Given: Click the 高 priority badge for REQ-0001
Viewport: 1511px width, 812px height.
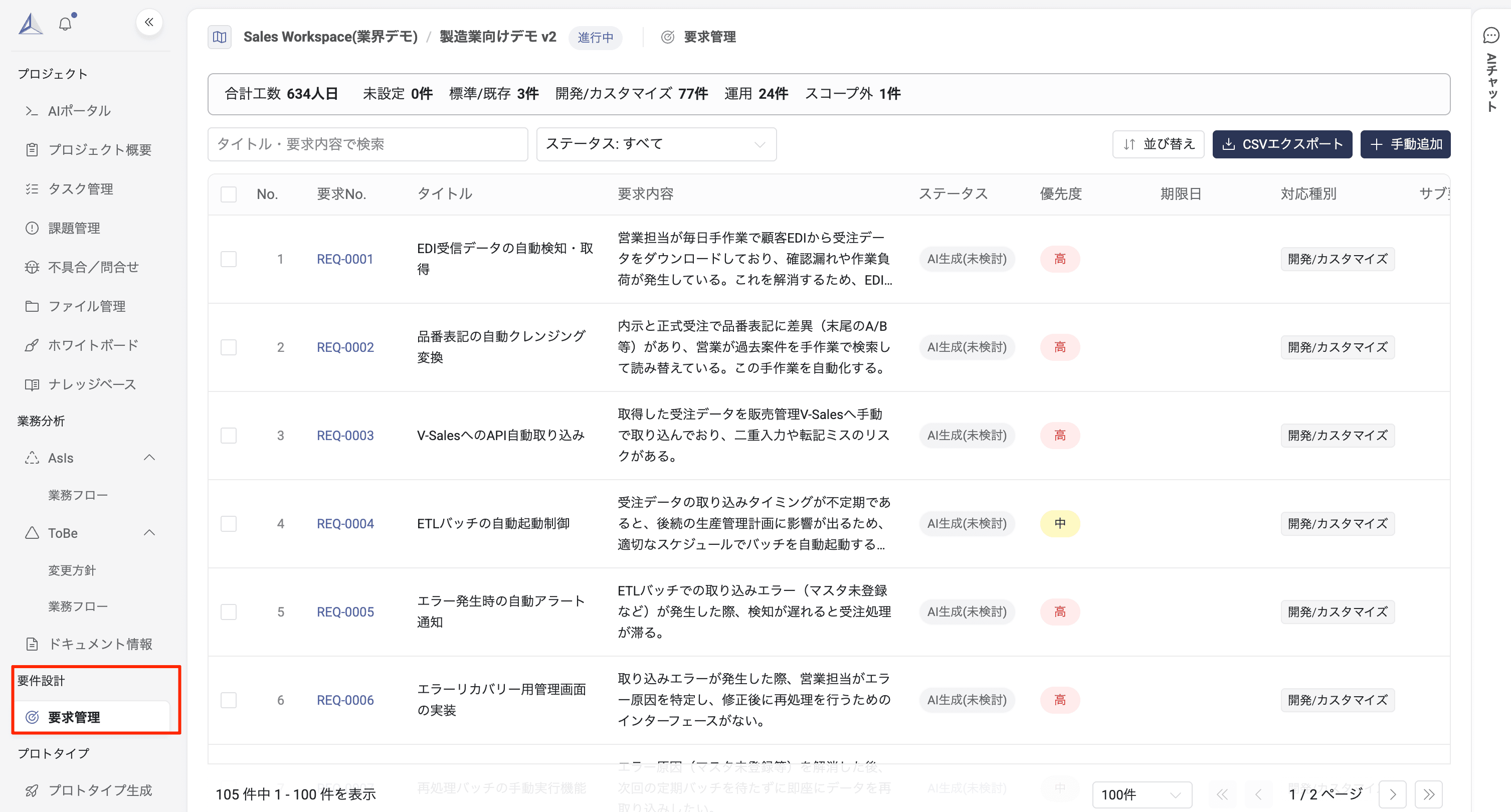Looking at the screenshot, I should click(x=1060, y=259).
